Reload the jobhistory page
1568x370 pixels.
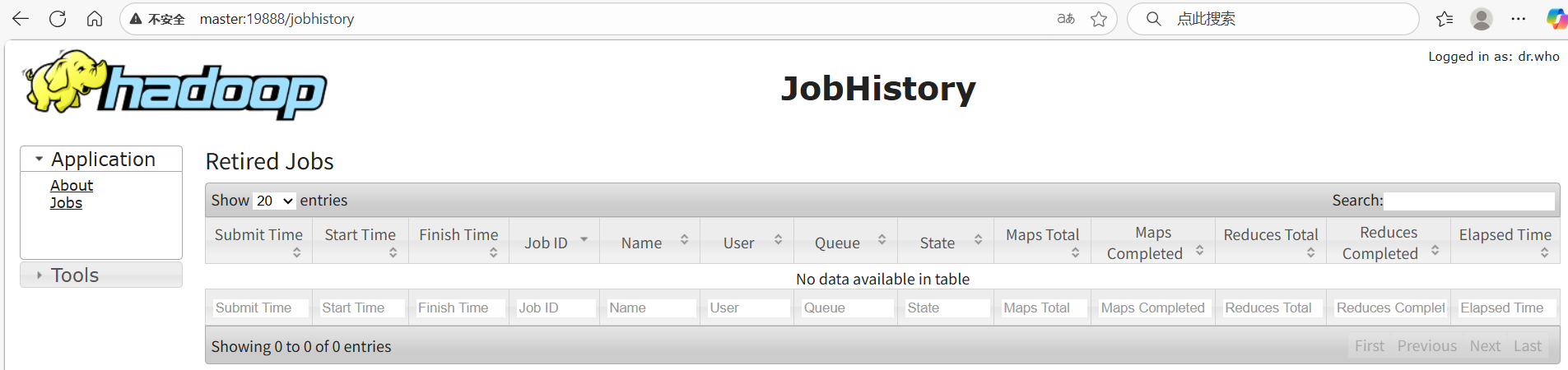57,18
